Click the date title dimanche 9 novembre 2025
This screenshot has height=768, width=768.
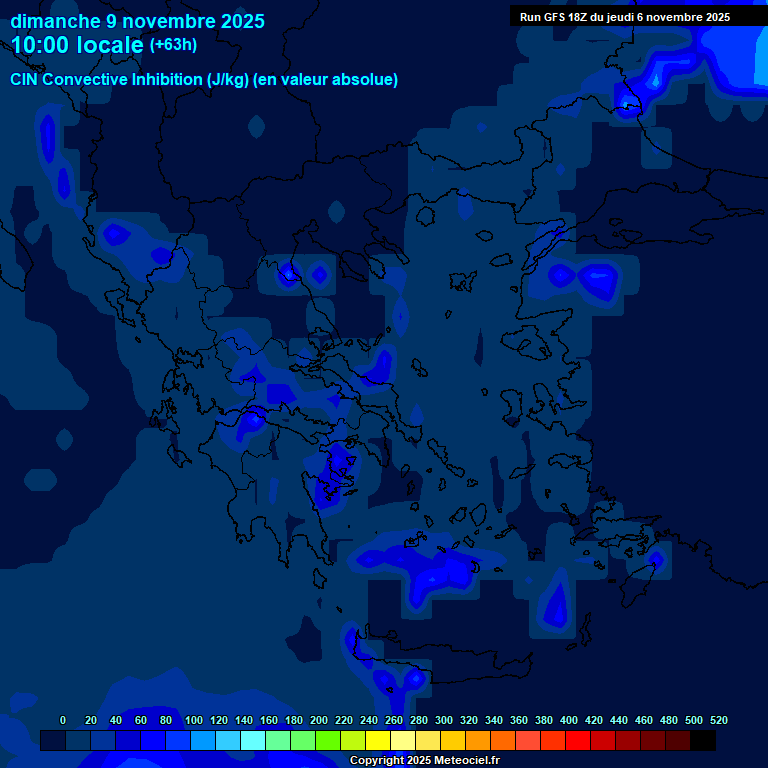pyautogui.click(x=137, y=20)
